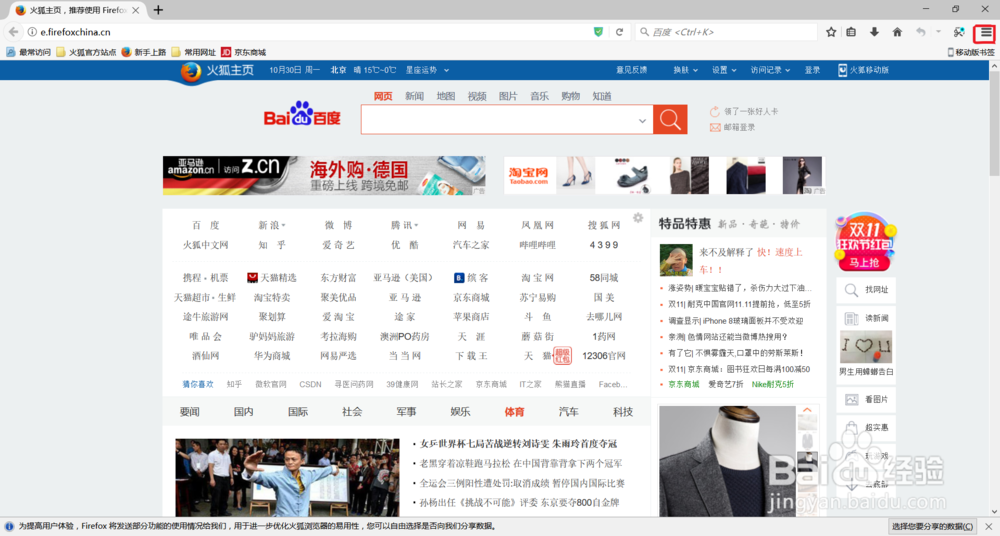1000x536 pixels.
Task: Open 移动版书签 folder
Action: pos(971,52)
